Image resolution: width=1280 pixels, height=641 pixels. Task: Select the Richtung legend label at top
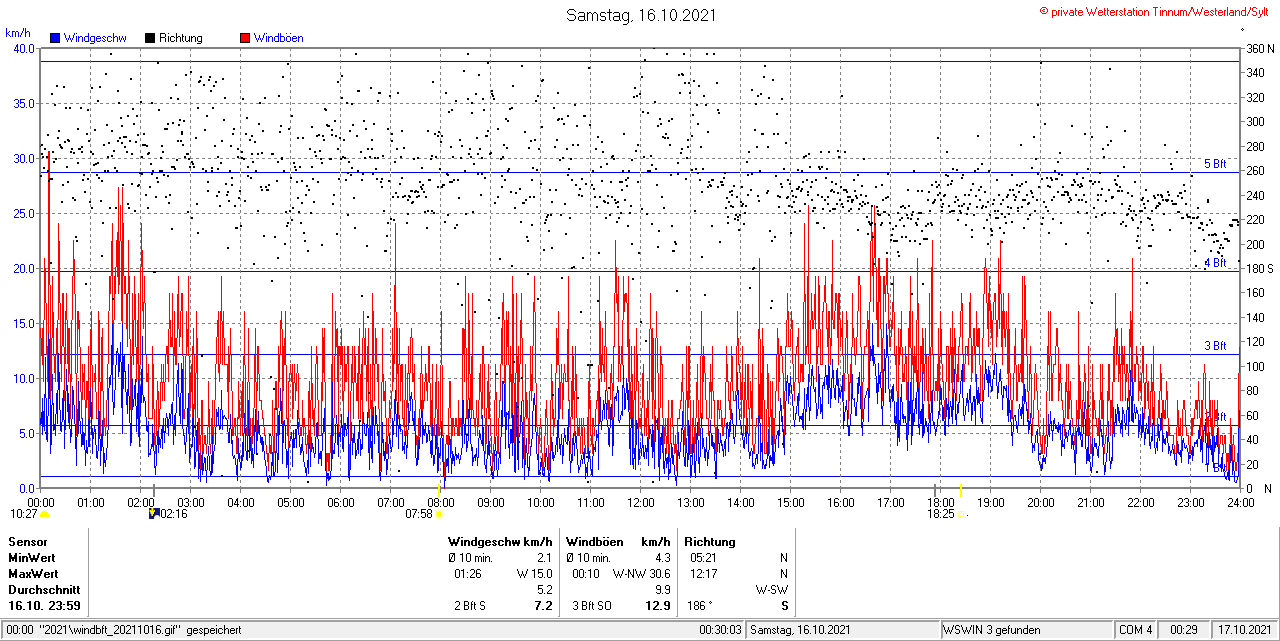coord(181,38)
